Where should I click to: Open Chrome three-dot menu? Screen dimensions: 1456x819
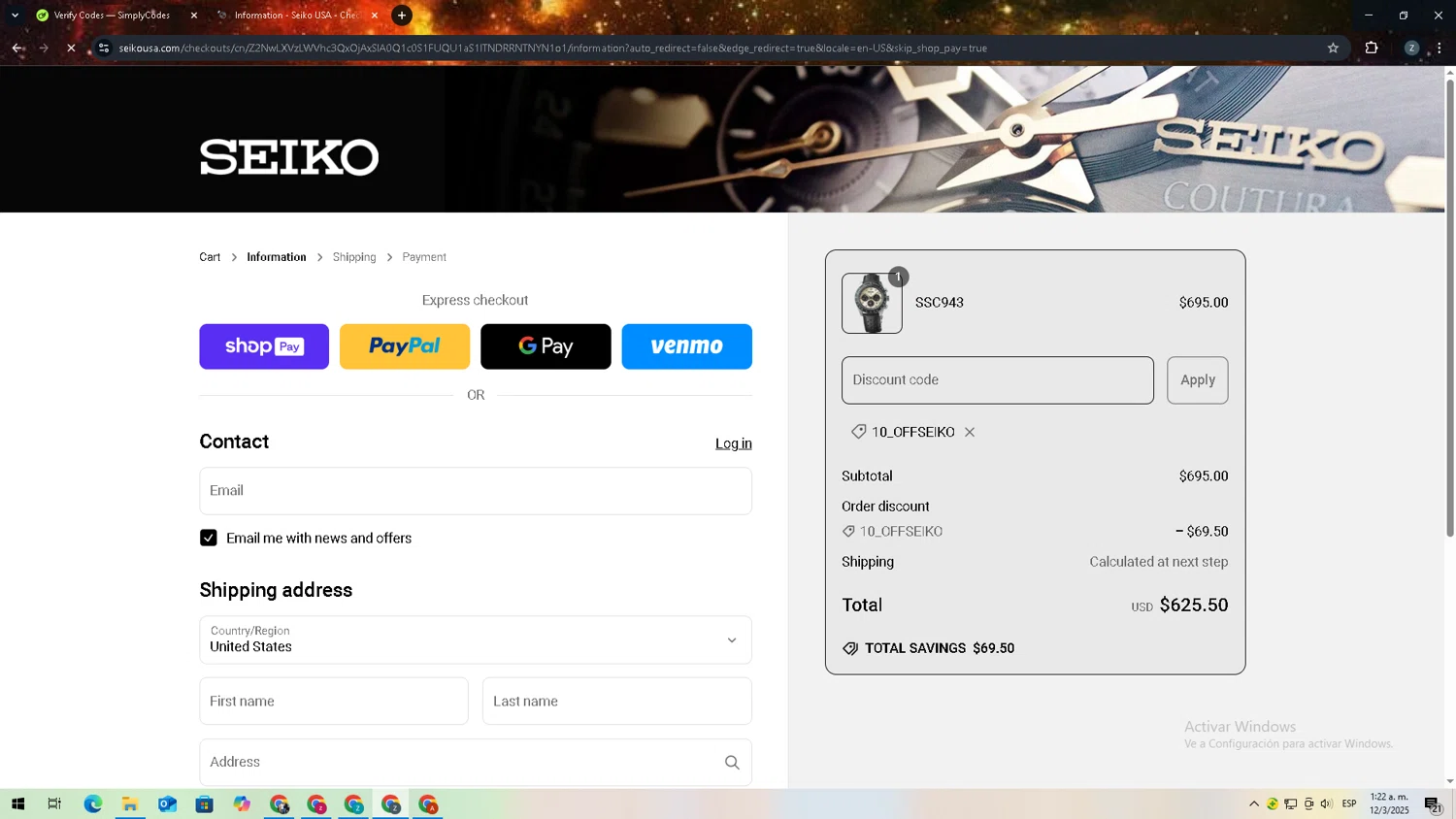(x=1439, y=48)
